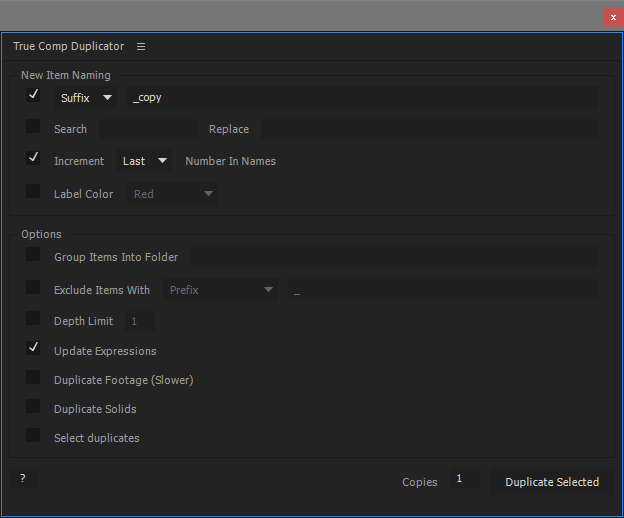624x518 pixels.
Task: Click the Copies label
Action: (419, 482)
